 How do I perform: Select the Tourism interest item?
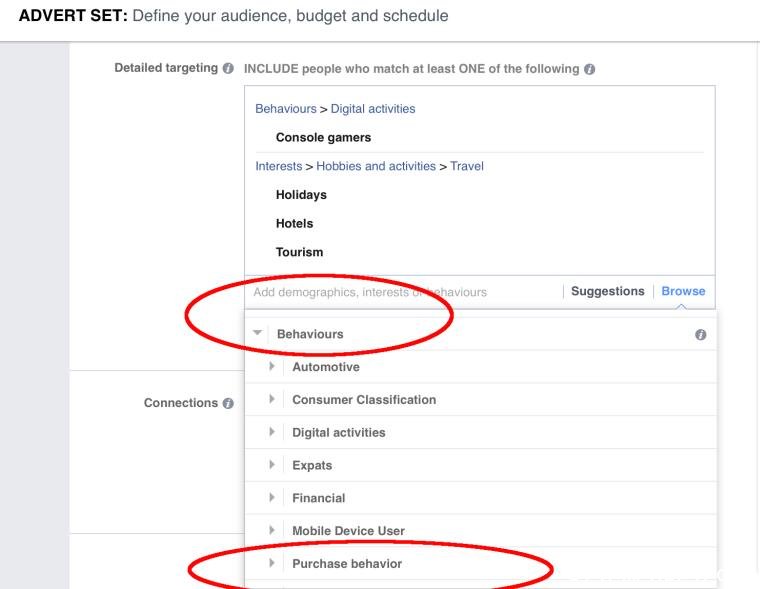coord(300,252)
